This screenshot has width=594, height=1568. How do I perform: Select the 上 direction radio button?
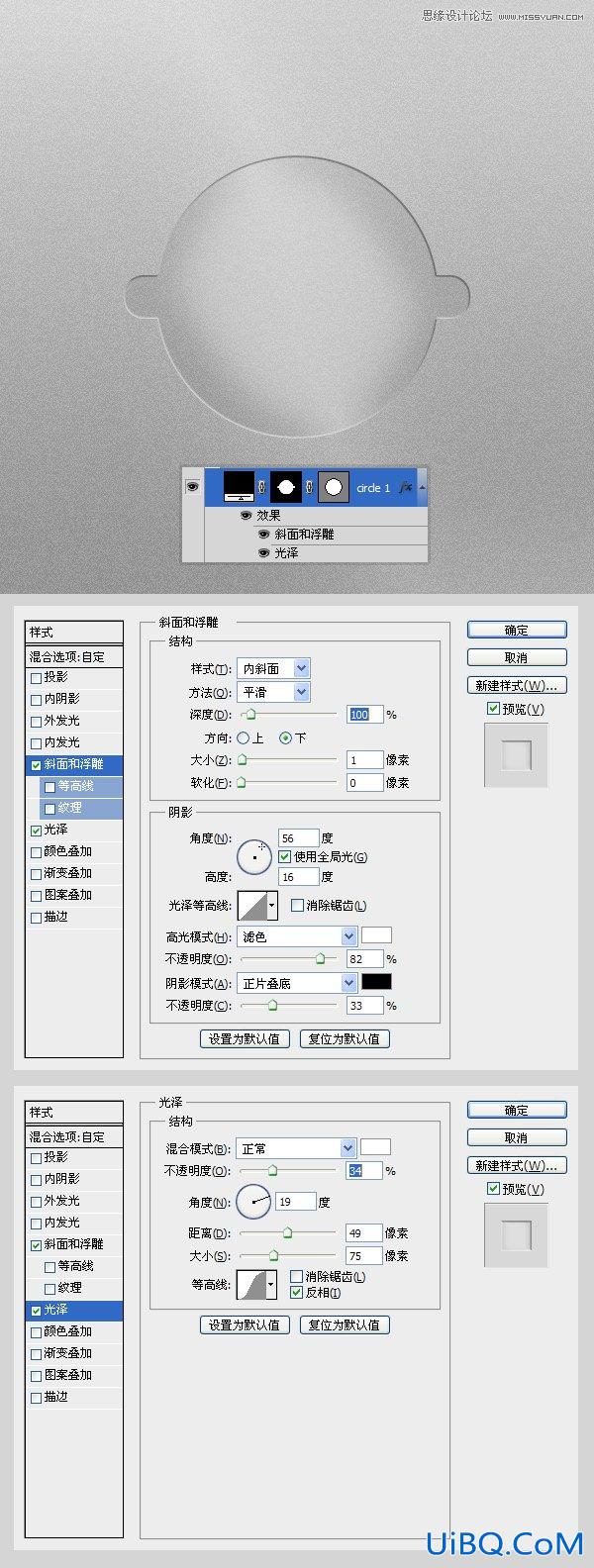tap(244, 738)
